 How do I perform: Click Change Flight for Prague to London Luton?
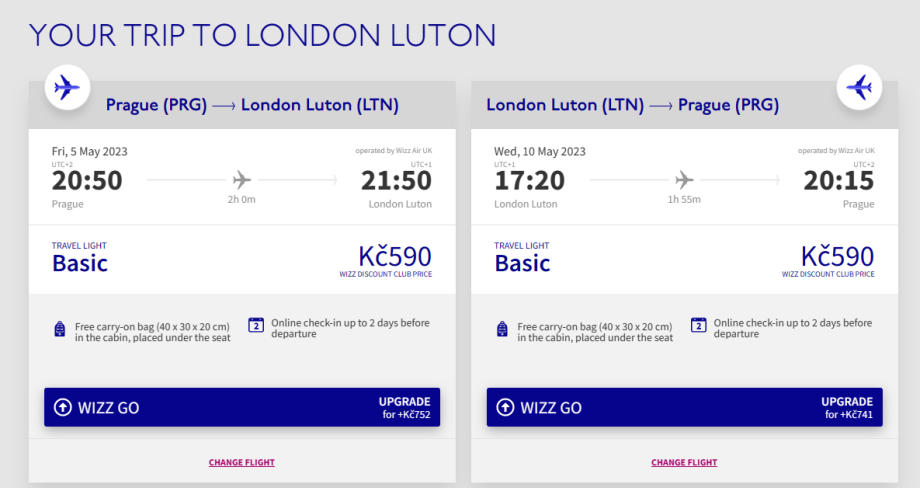[242, 462]
